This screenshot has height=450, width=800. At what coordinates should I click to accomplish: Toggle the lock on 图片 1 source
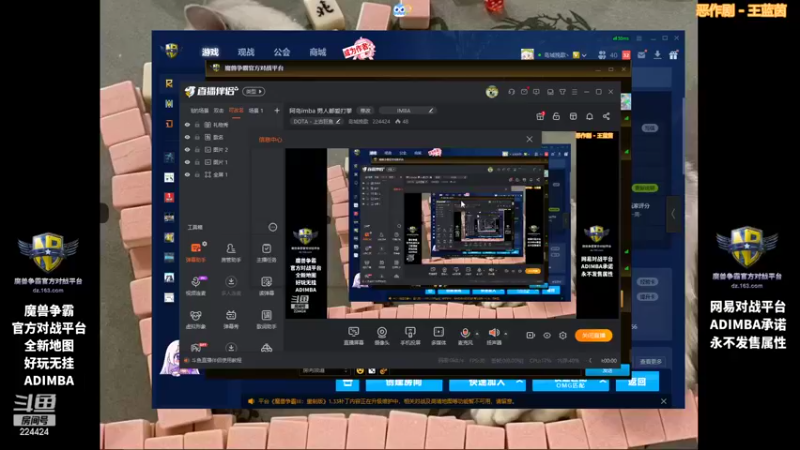197,162
